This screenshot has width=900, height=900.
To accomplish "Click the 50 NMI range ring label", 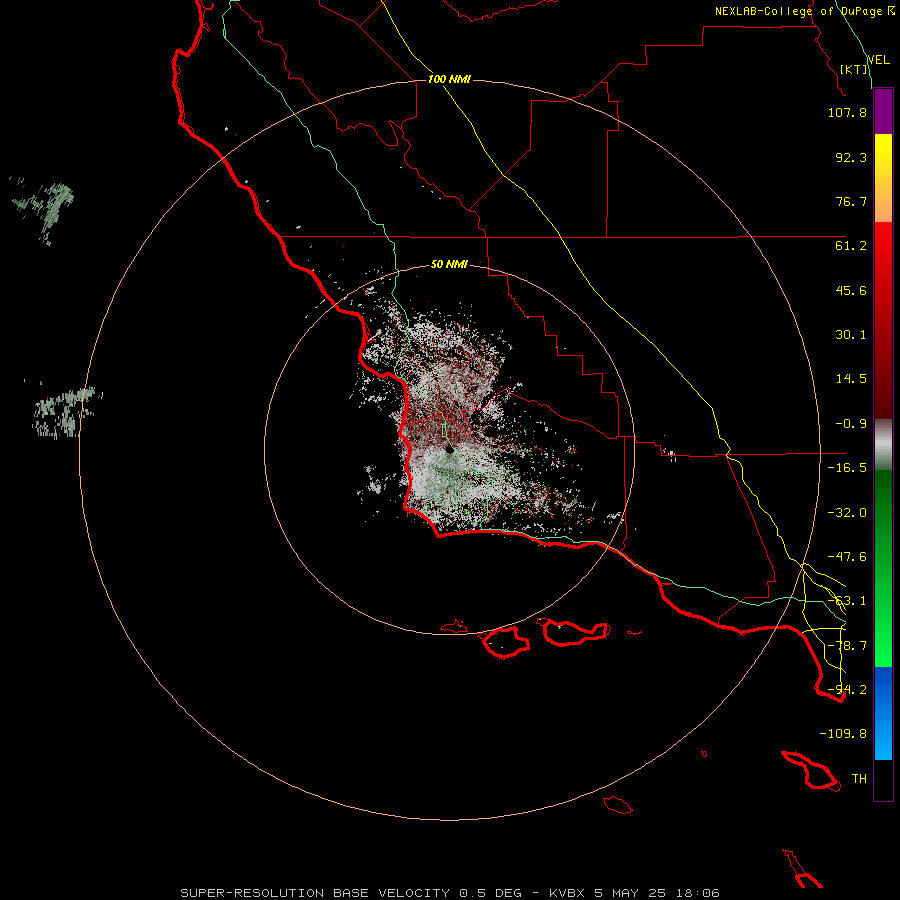I will [x=449, y=264].
